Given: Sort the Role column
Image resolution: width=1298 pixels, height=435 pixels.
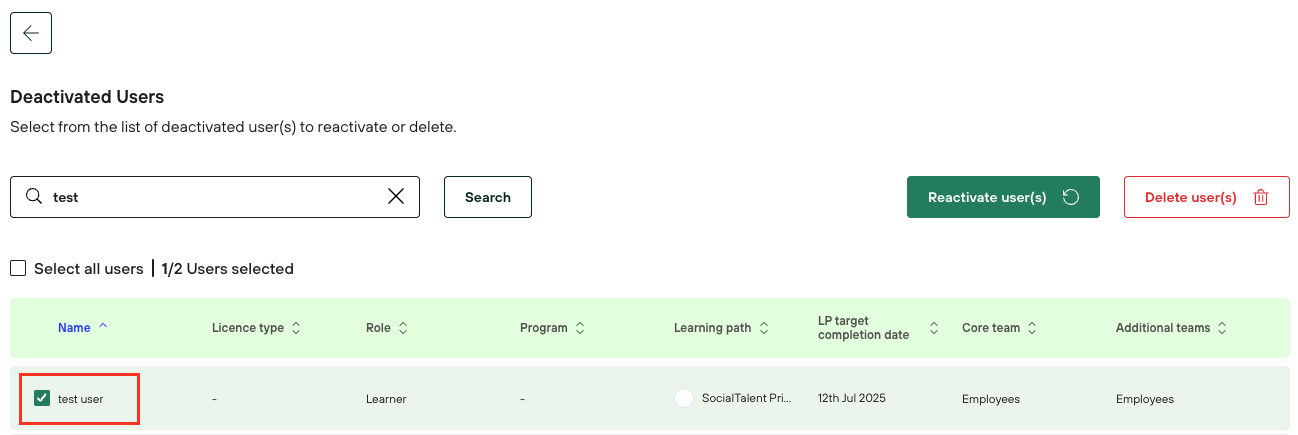Looking at the screenshot, I should point(403,328).
